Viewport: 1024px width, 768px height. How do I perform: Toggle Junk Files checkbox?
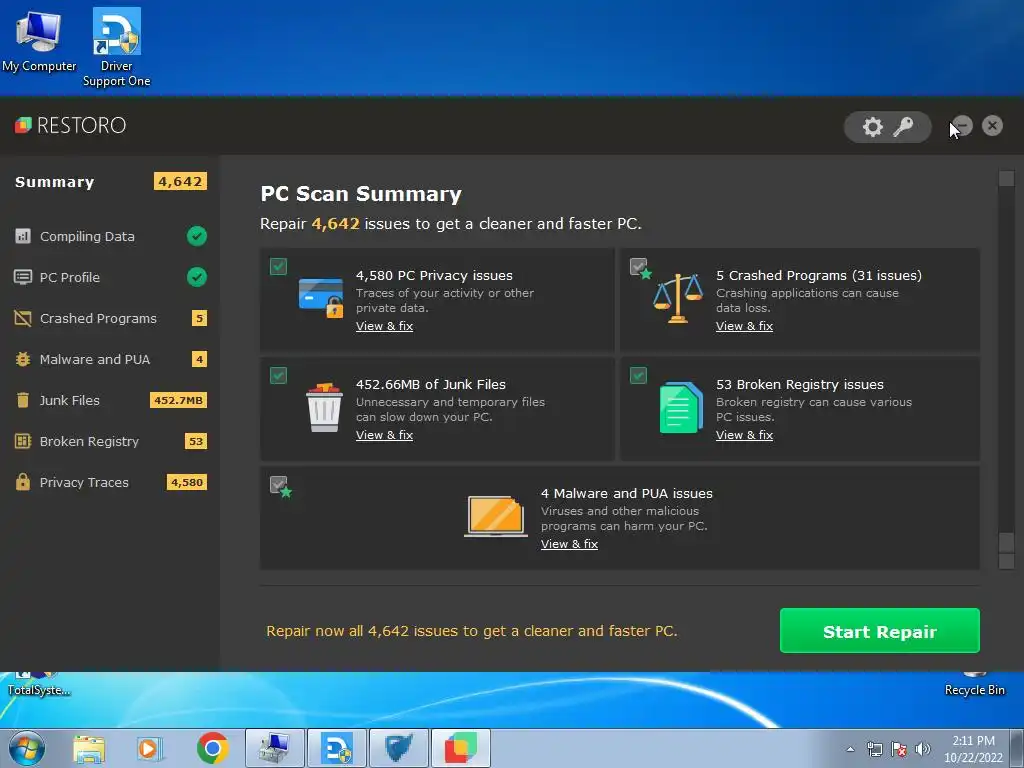(x=278, y=376)
